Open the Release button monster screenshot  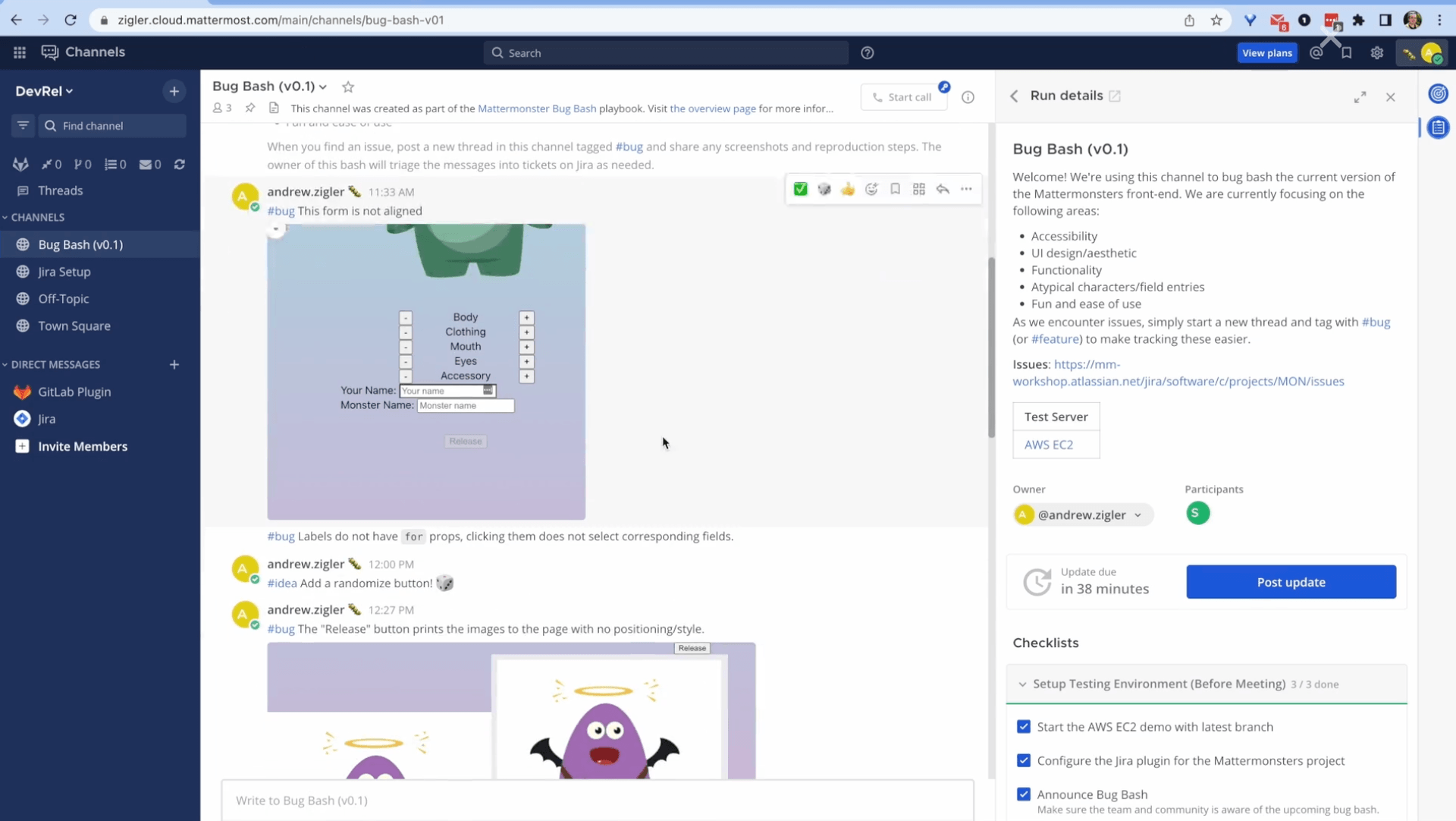point(511,711)
